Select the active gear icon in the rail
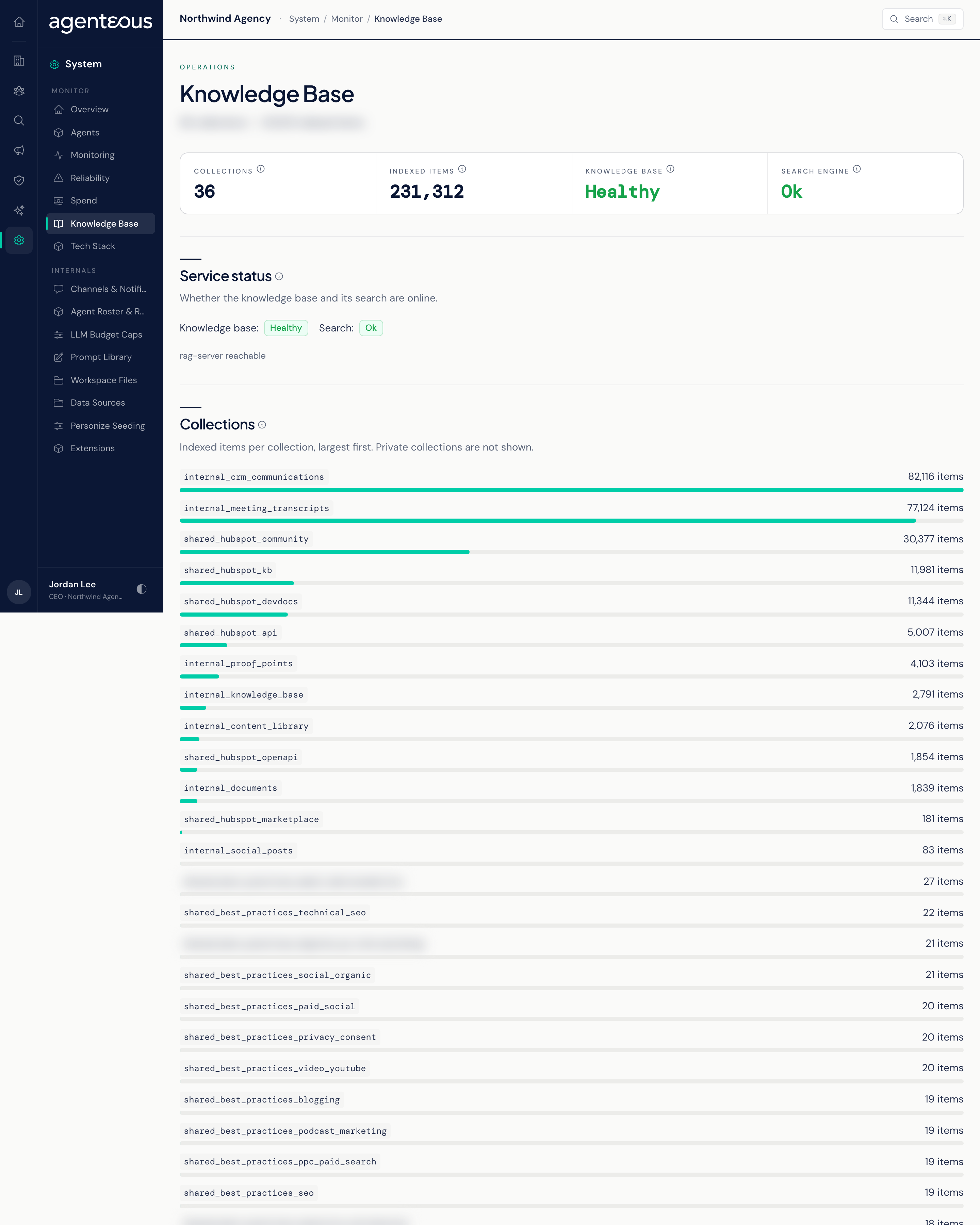980x1225 pixels. [x=19, y=240]
